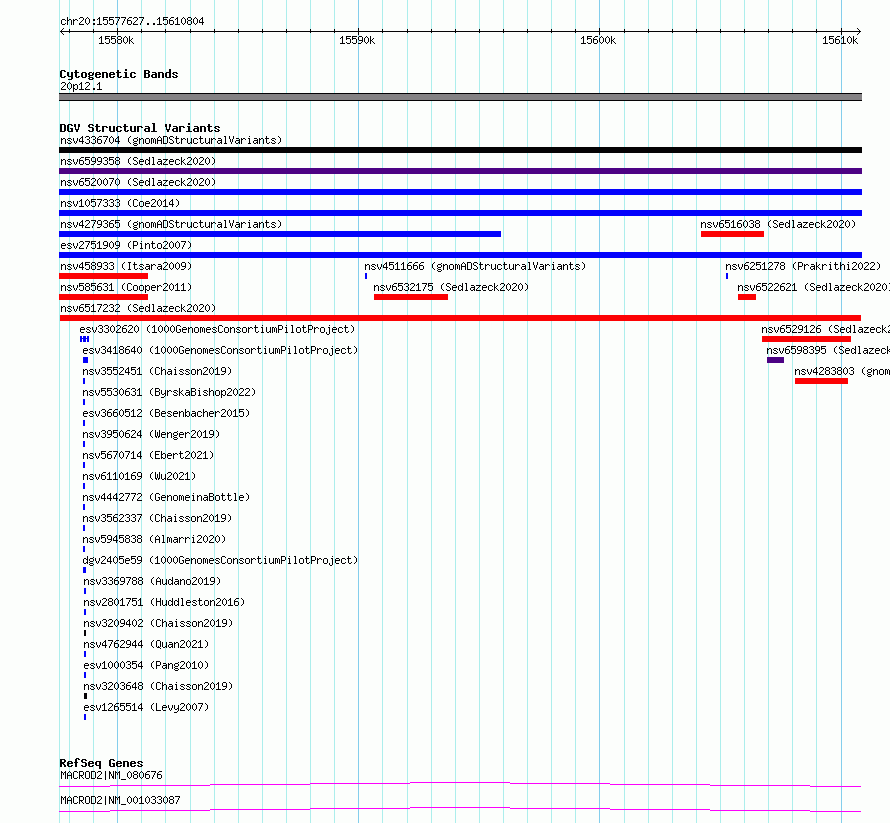Image resolution: width=890 pixels, height=823 pixels.
Task: Click nsv5670714 Ebert2021 label
Action: point(148,455)
